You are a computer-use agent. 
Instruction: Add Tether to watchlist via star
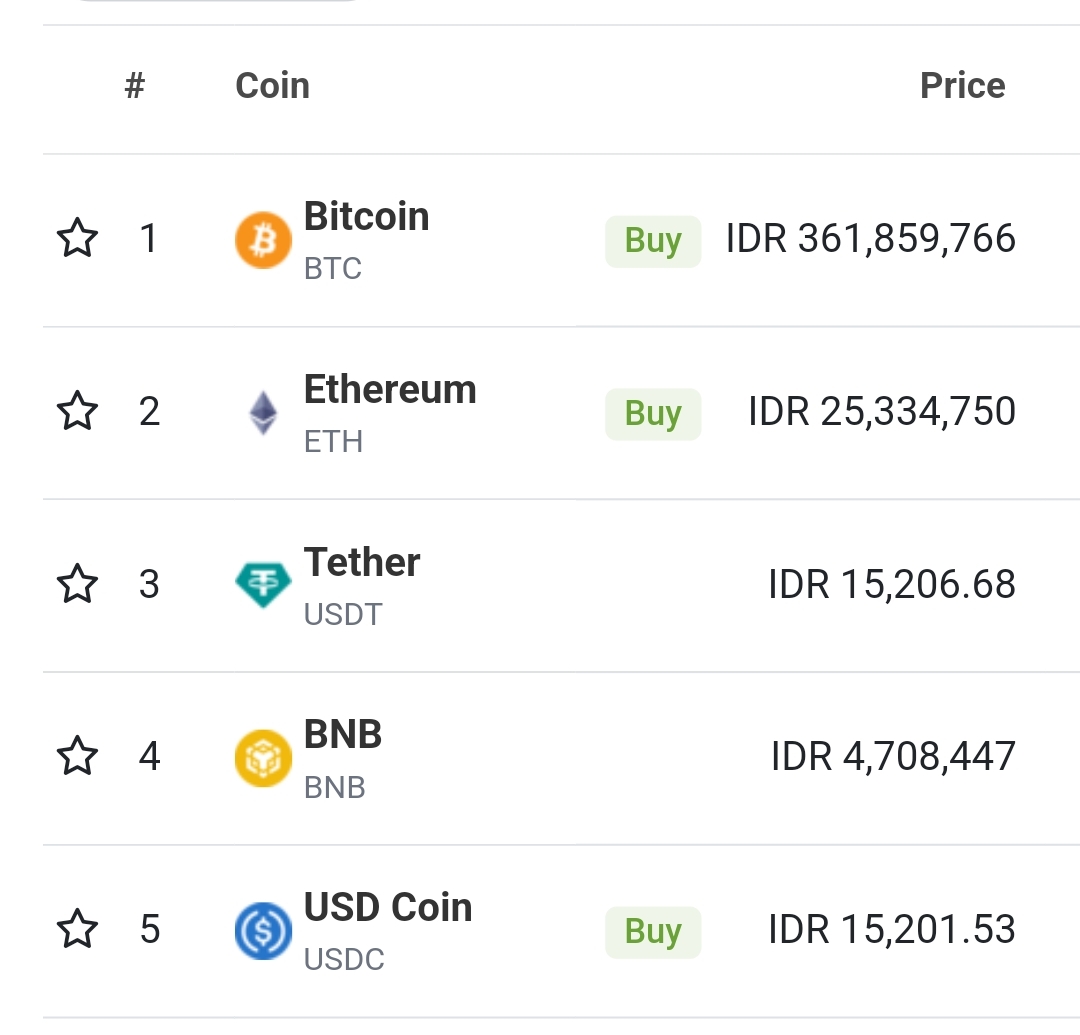pyautogui.click(x=78, y=585)
